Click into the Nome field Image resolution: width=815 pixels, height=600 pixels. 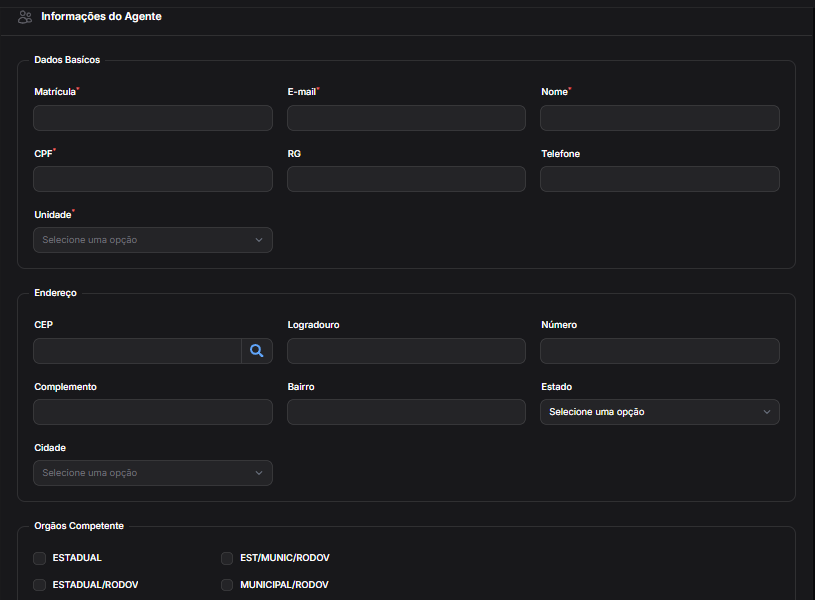659,118
